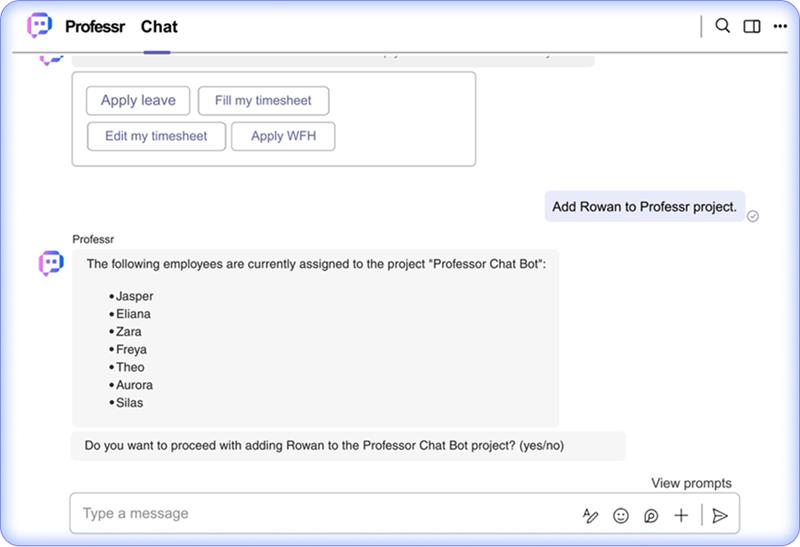Click the Professr logo in the header
The width and height of the screenshot is (800, 547).
coord(40,26)
